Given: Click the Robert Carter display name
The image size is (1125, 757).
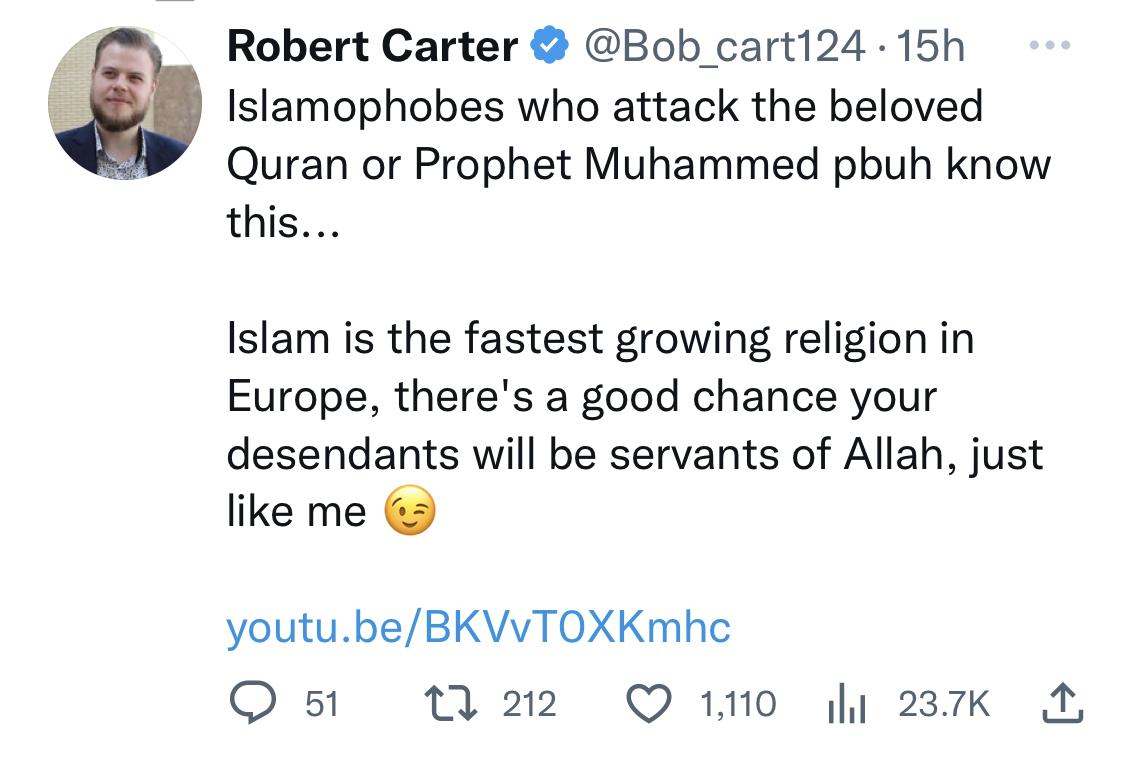Looking at the screenshot, I should tap(372, 47).
